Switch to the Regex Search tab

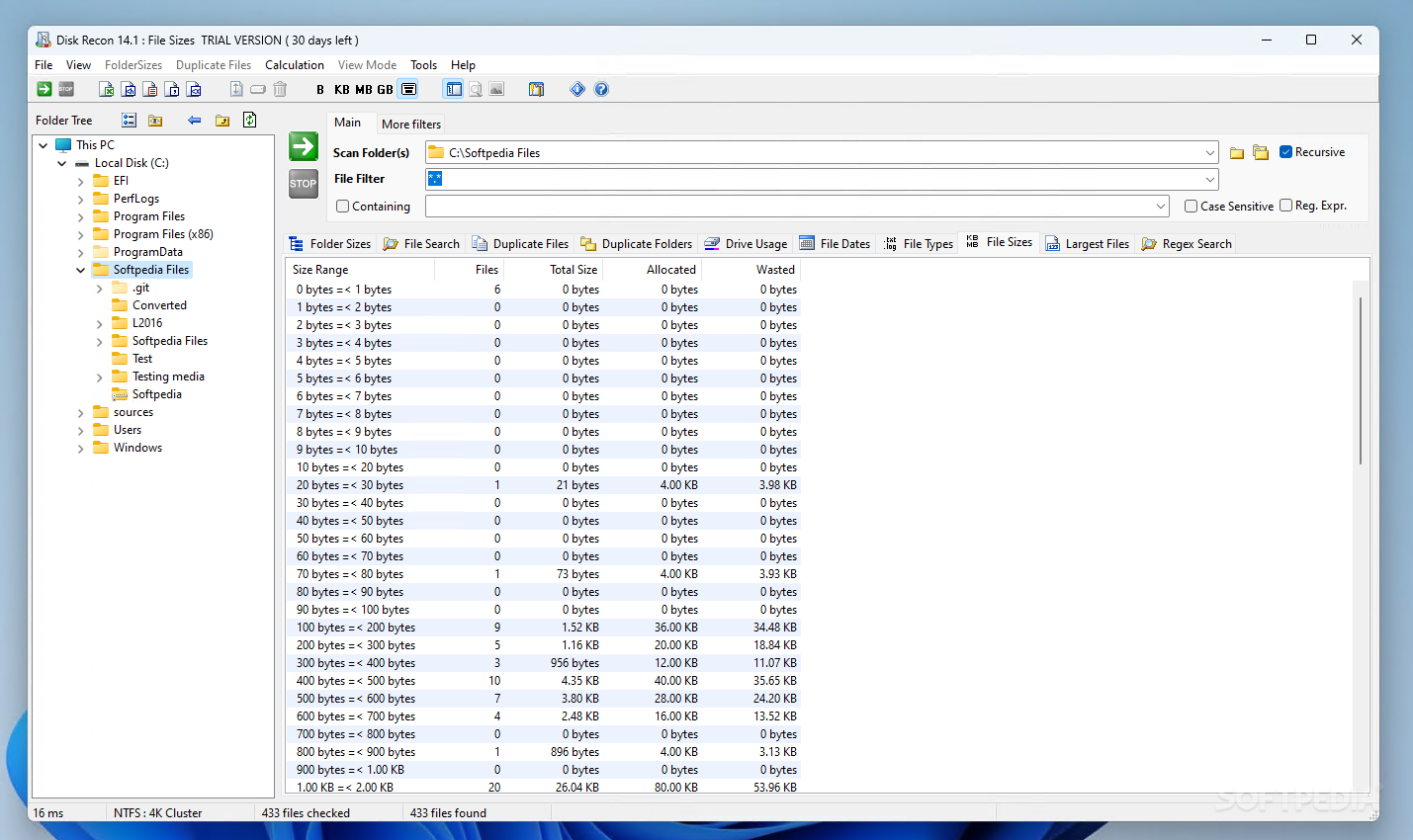pos(1187,244)
